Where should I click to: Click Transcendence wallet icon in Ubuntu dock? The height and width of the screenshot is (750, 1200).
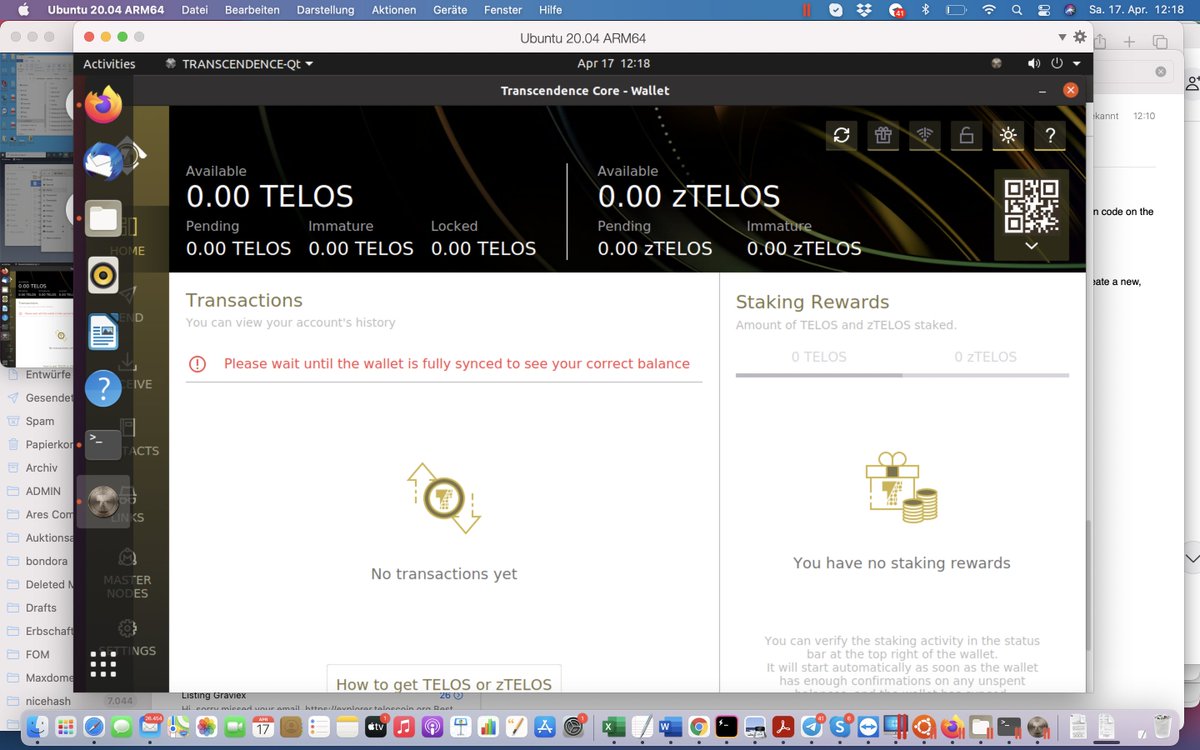point(103,501)
